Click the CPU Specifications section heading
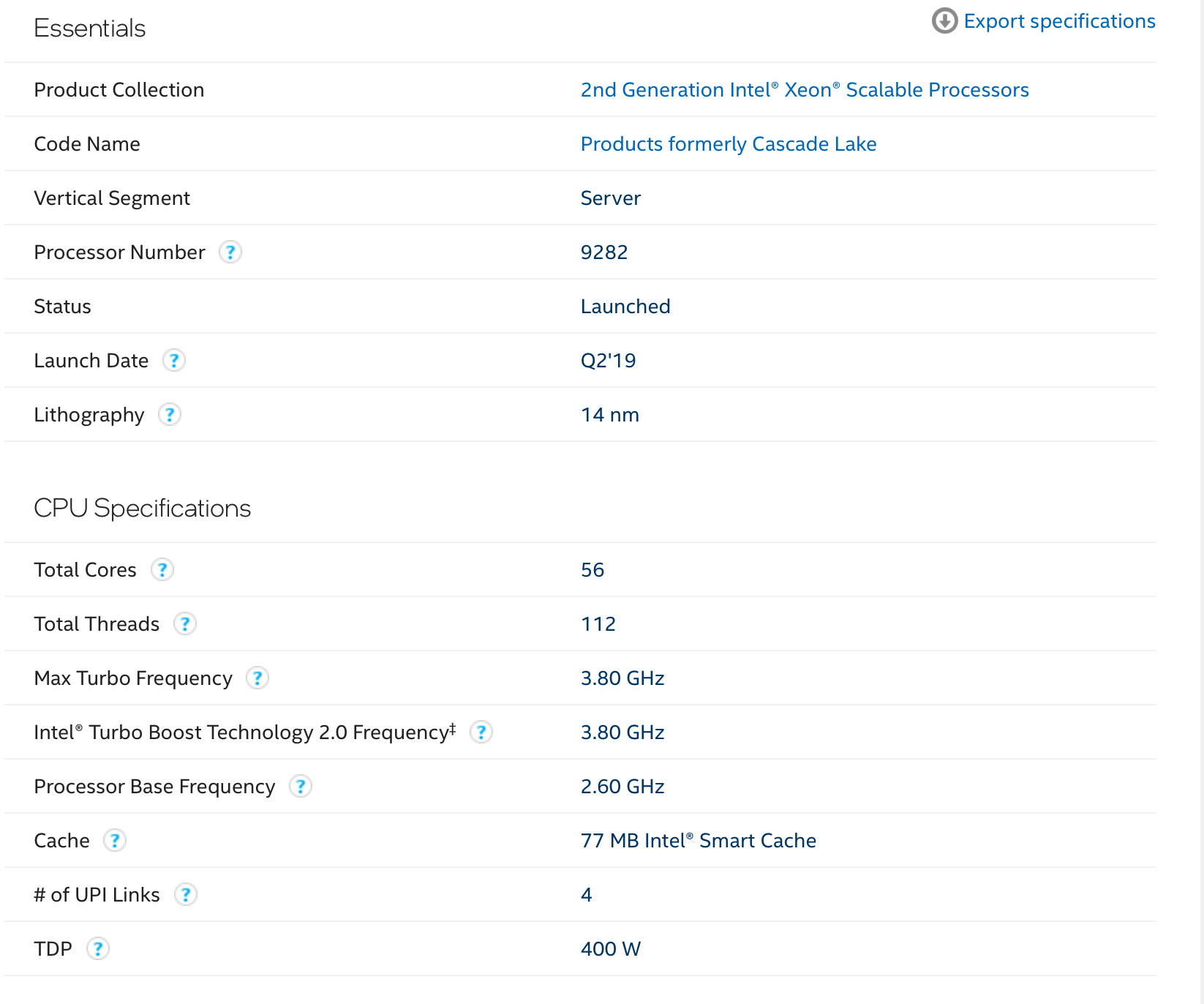Image resolution: width=1204 pixels, height=1004 pixels. tap(143, 509)
